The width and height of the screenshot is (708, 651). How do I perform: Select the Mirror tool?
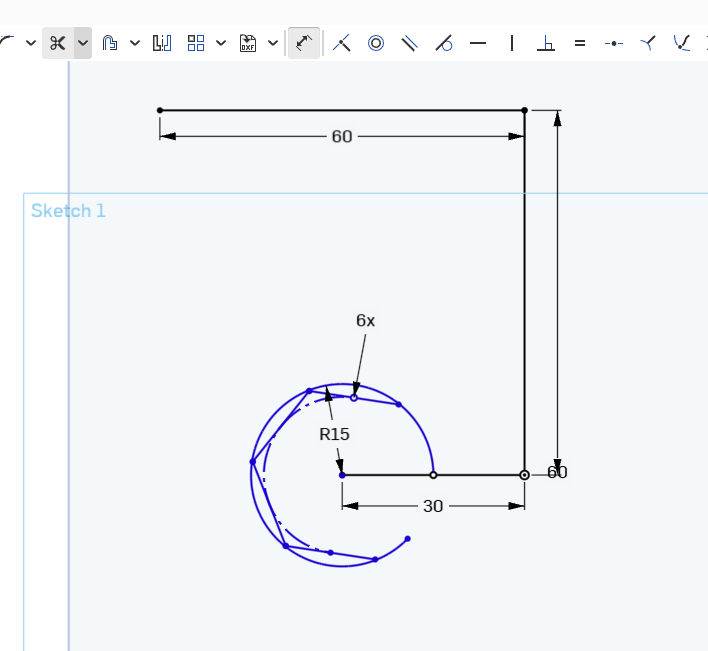pos(162,43)
